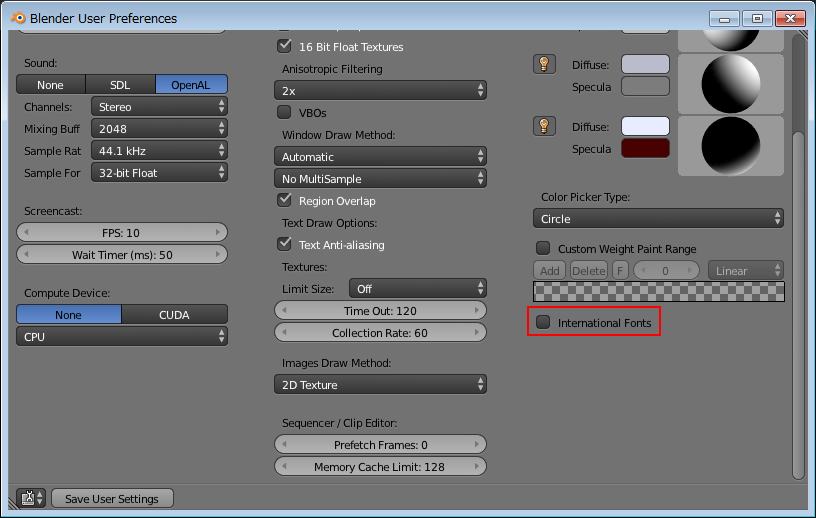
Task: Click Save User Settings button
Action: (x=112, y=498)
